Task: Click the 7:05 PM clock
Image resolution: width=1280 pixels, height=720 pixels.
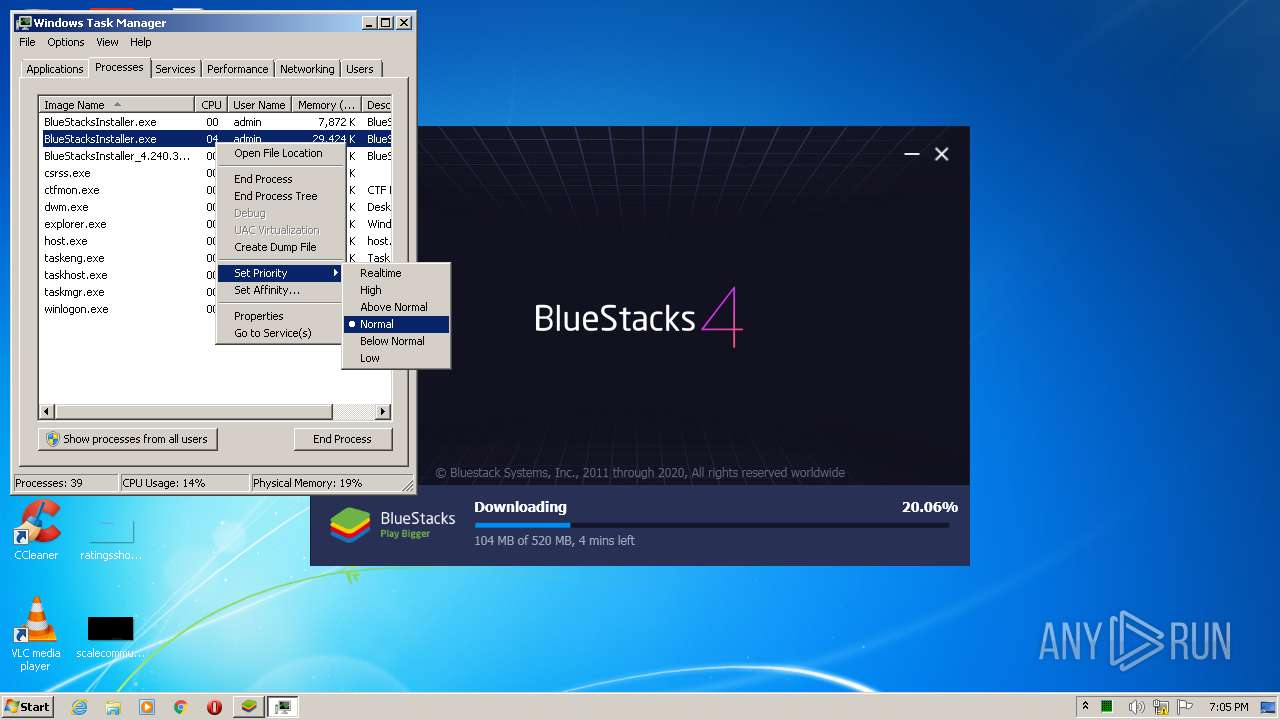Action: tap(1228, 707)
